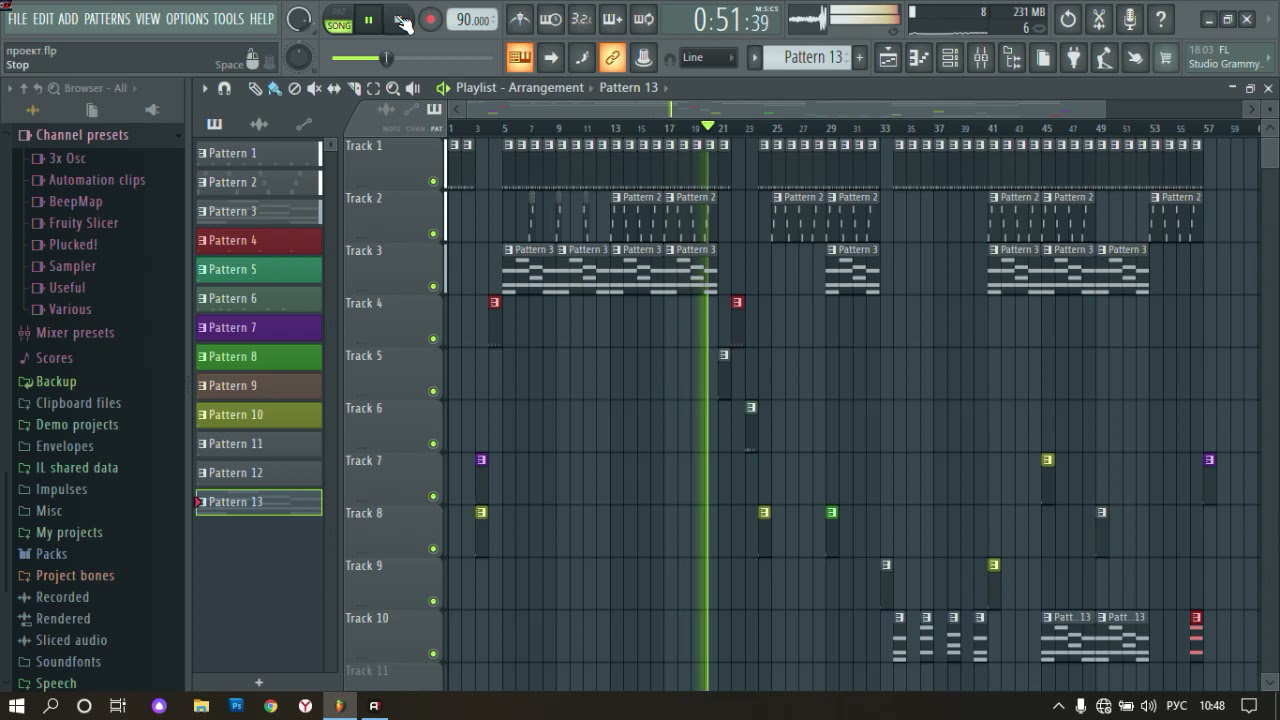
Task: Select Pattern 4 in the pattern list
Action: (258, 240)
